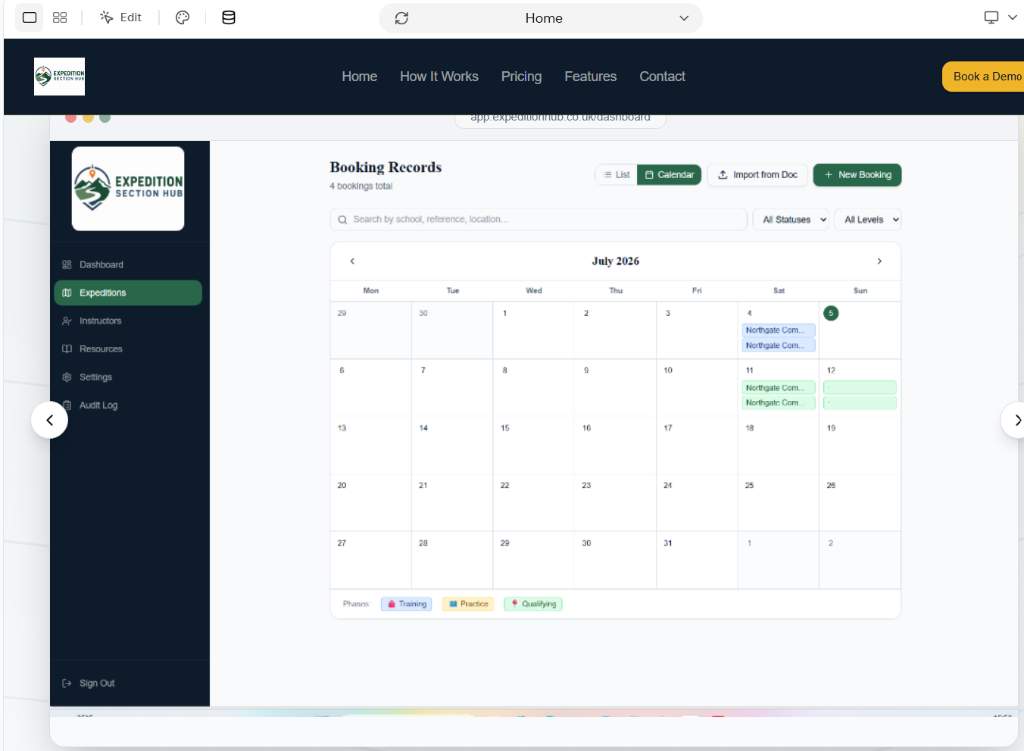1024x751 pixels.
Task: Select Expeditions in the sidebar
Action: pyautogui.click(x=128, y=293)
